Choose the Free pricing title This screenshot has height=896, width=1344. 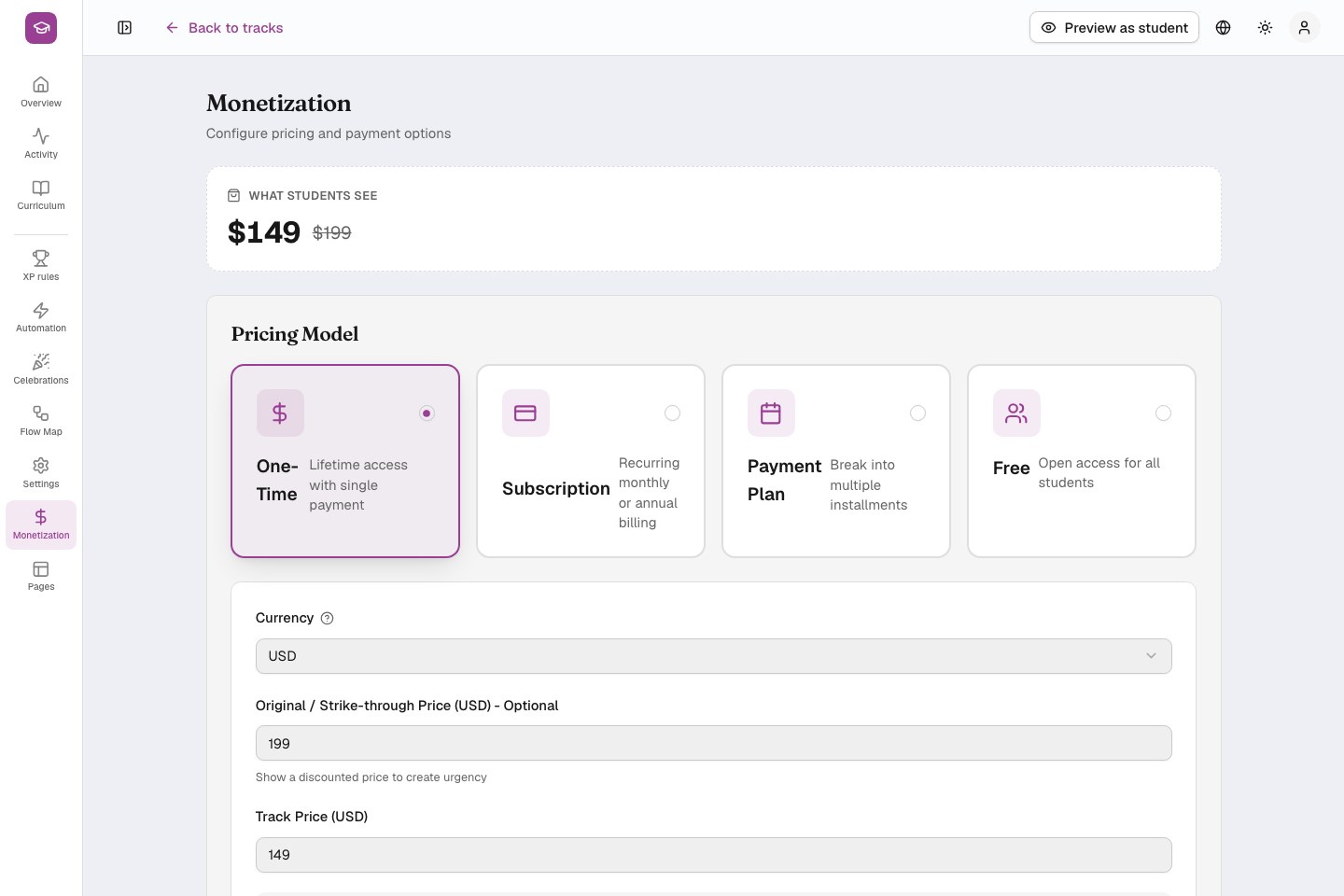coord(1012,469)
